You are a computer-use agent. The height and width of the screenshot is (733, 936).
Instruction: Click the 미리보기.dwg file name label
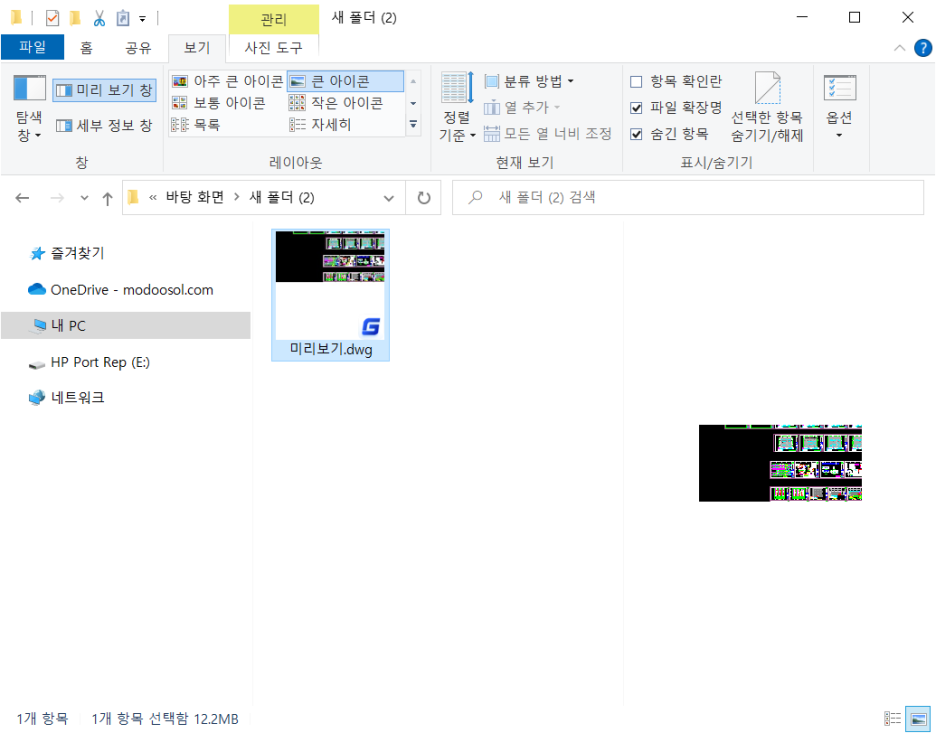click(x=331, y=349)
